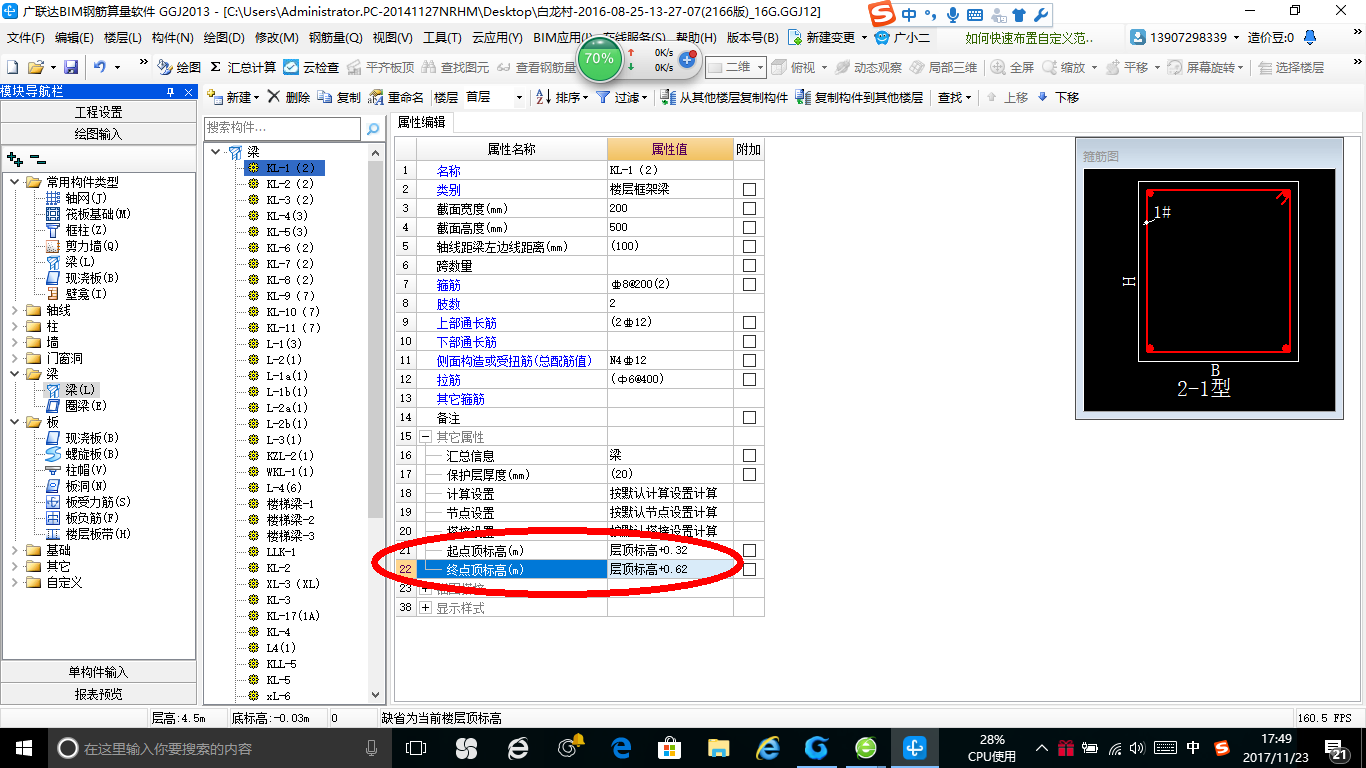Toggle the 类别 row 附加 checkbox
Image resolution: width=1366 pixels, height=768 pixels.
click(x=749, y=190)
